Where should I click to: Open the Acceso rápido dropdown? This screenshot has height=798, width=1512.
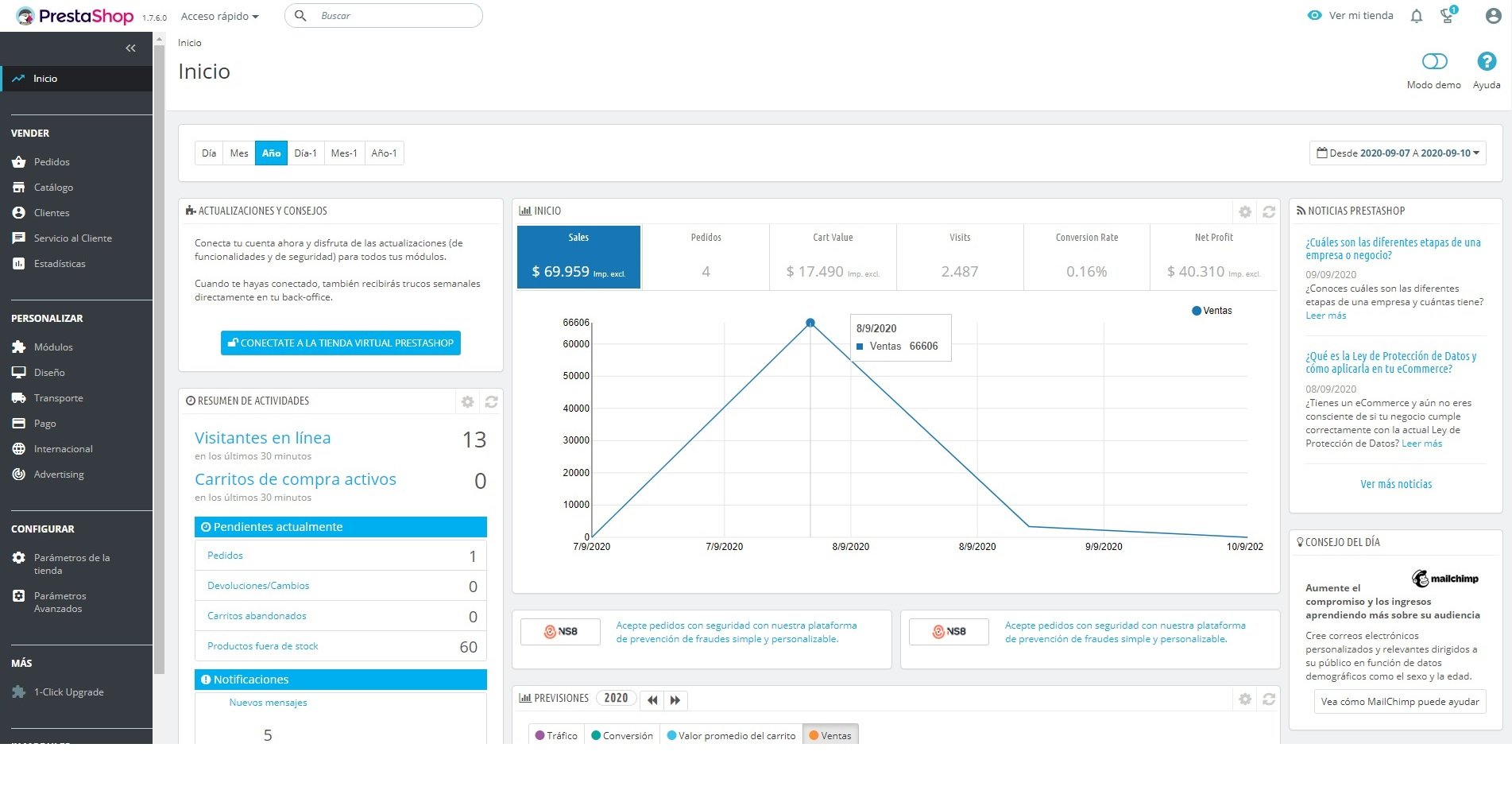220,16
